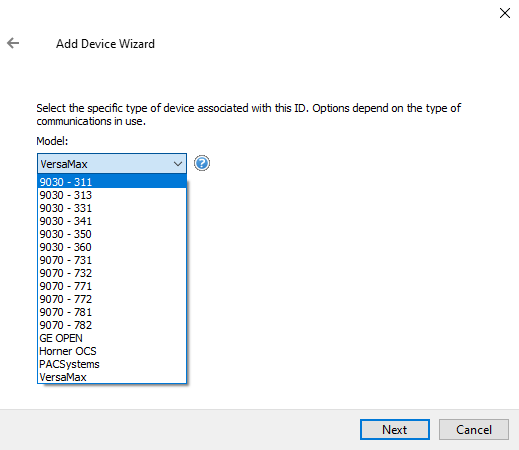
Task: Select 9030 - 311 from the list
Action: 112,182
